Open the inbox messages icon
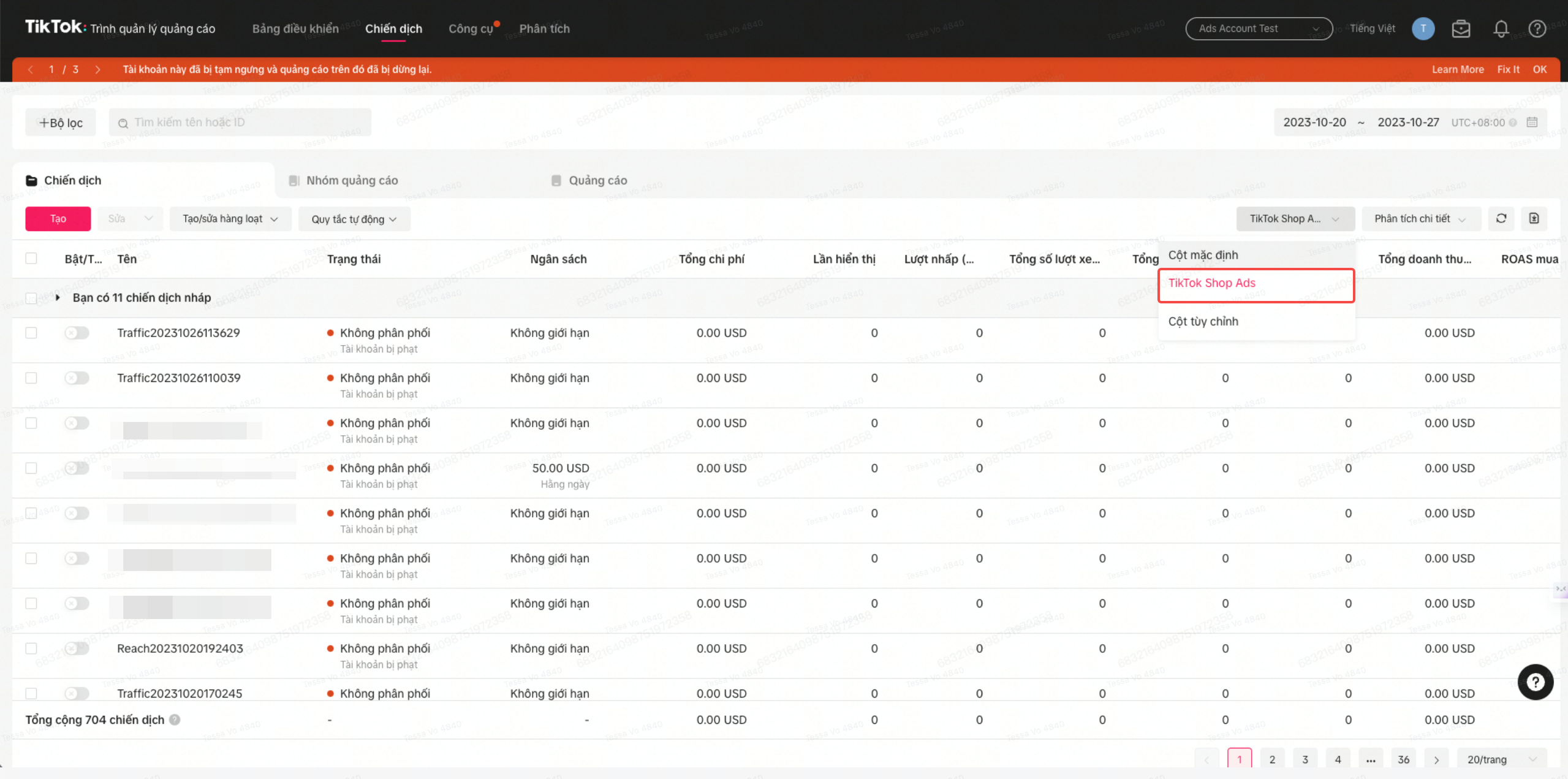 (x=1461, y=29)
